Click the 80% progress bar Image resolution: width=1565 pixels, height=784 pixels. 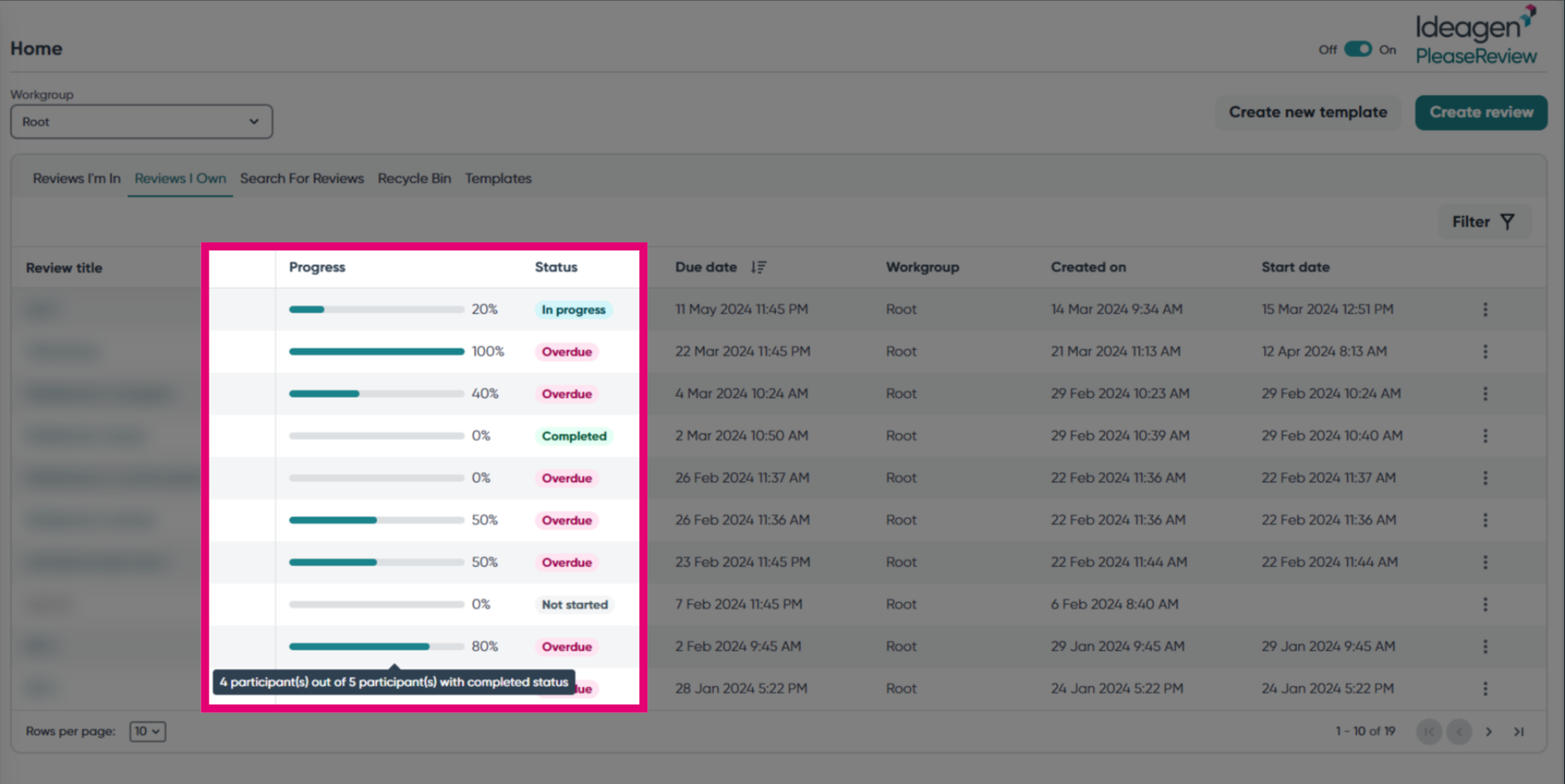click(377, 647)
